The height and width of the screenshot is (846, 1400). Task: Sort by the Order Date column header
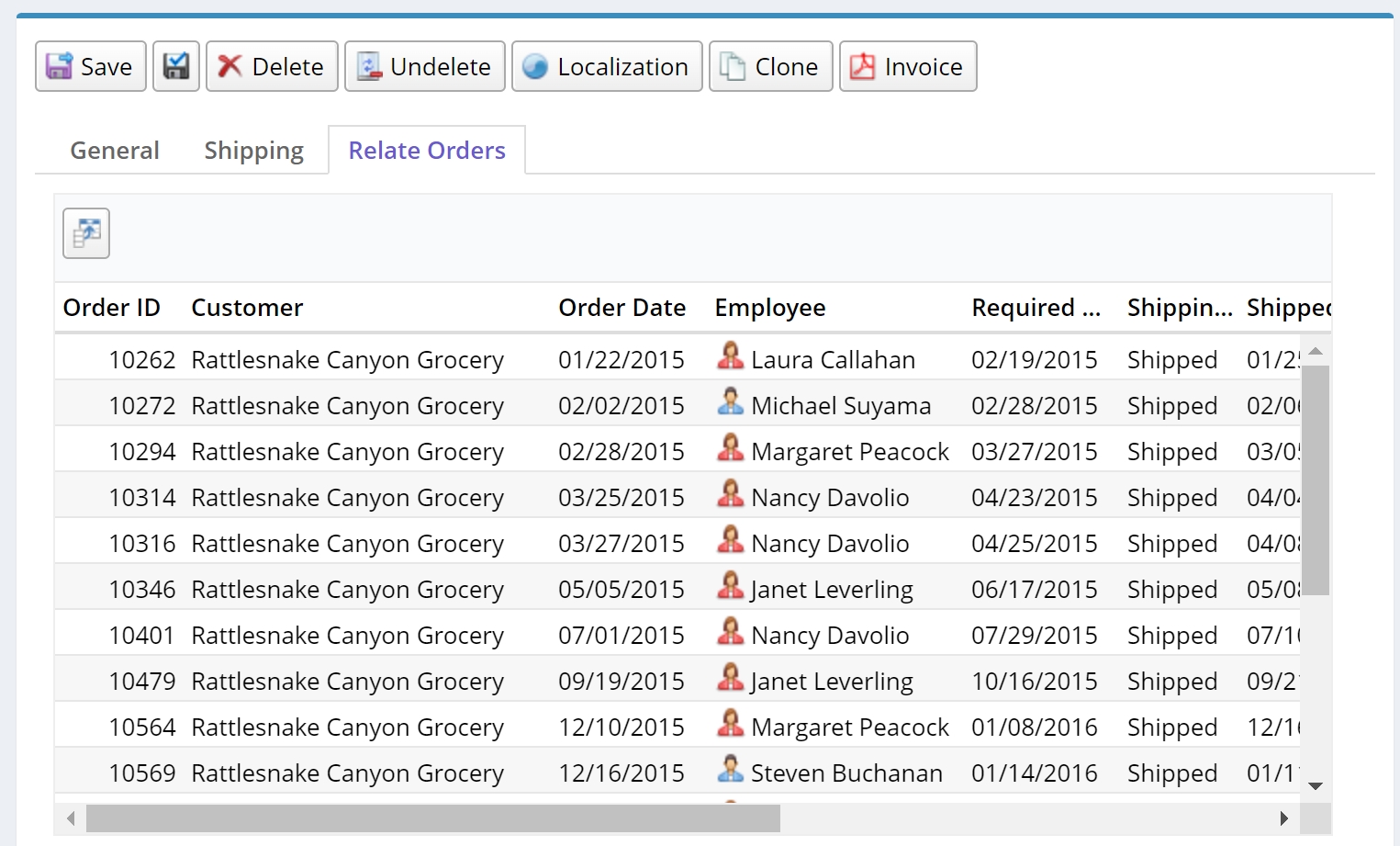point(622,307)
